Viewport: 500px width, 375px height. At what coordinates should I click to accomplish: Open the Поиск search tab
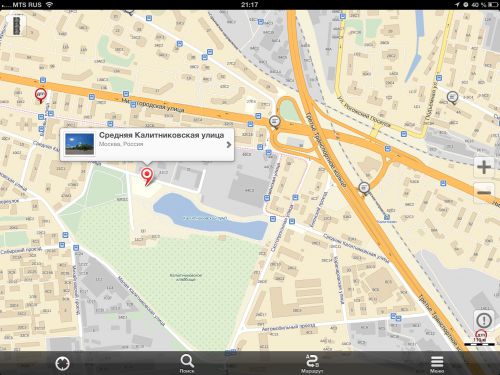coord(187,364)
